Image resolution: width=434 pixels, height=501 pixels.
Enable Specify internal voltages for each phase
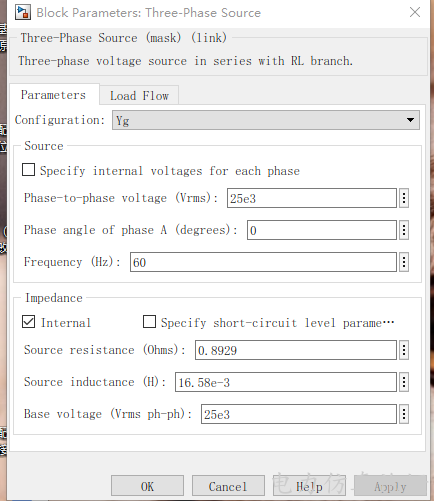28,170
